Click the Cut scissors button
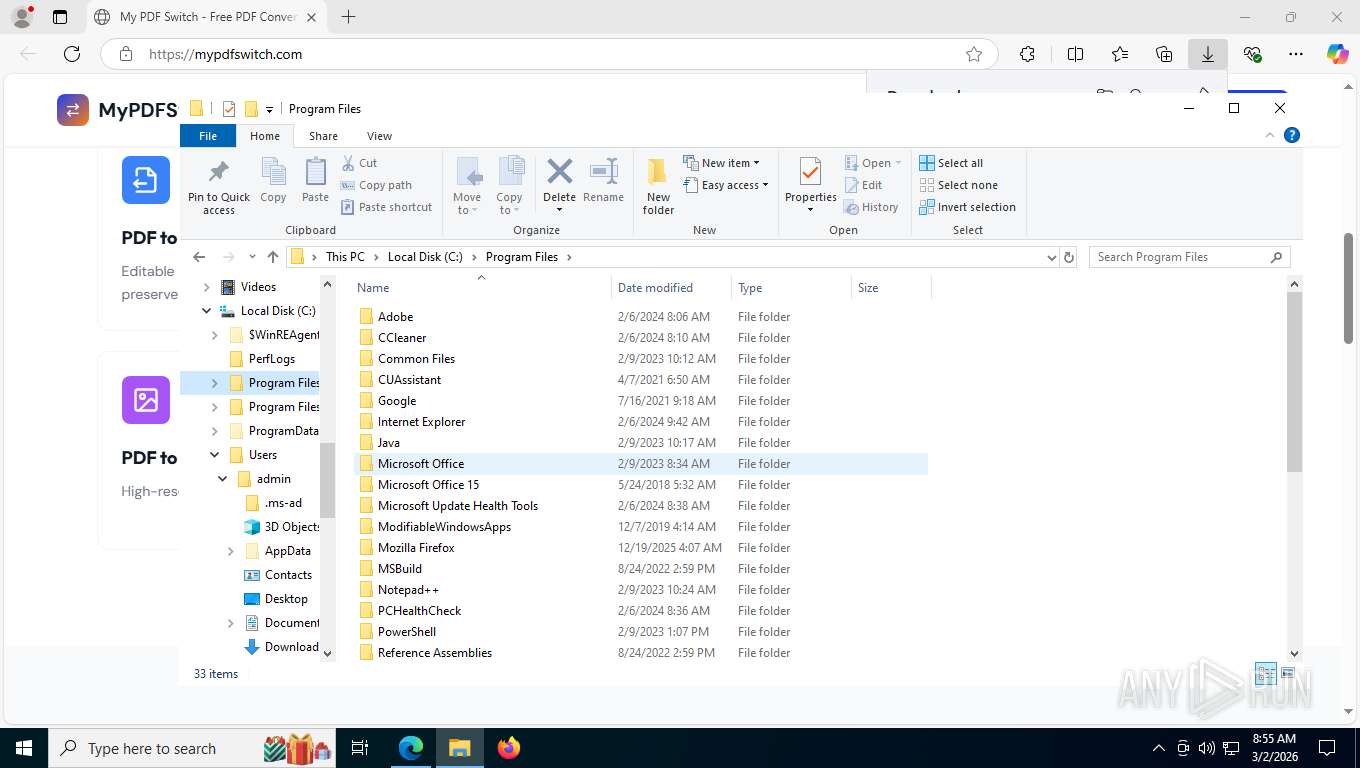1360x768 pixels. [359, 163]
